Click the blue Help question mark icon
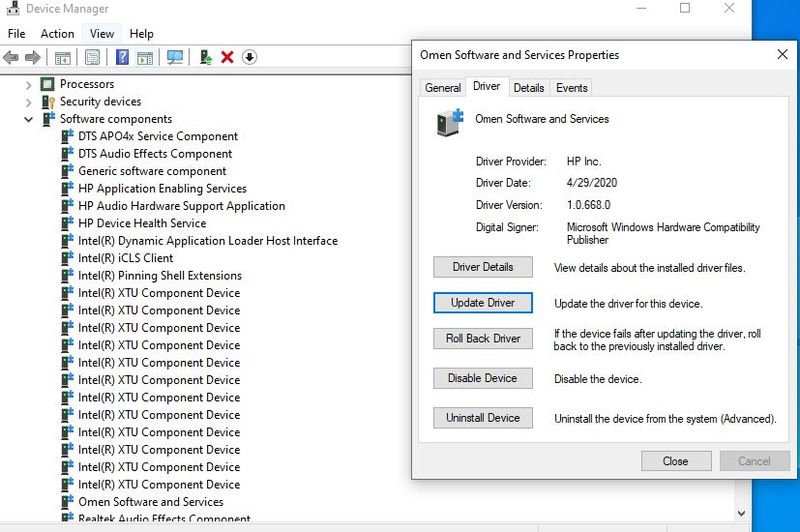 (x=122, y=58)
